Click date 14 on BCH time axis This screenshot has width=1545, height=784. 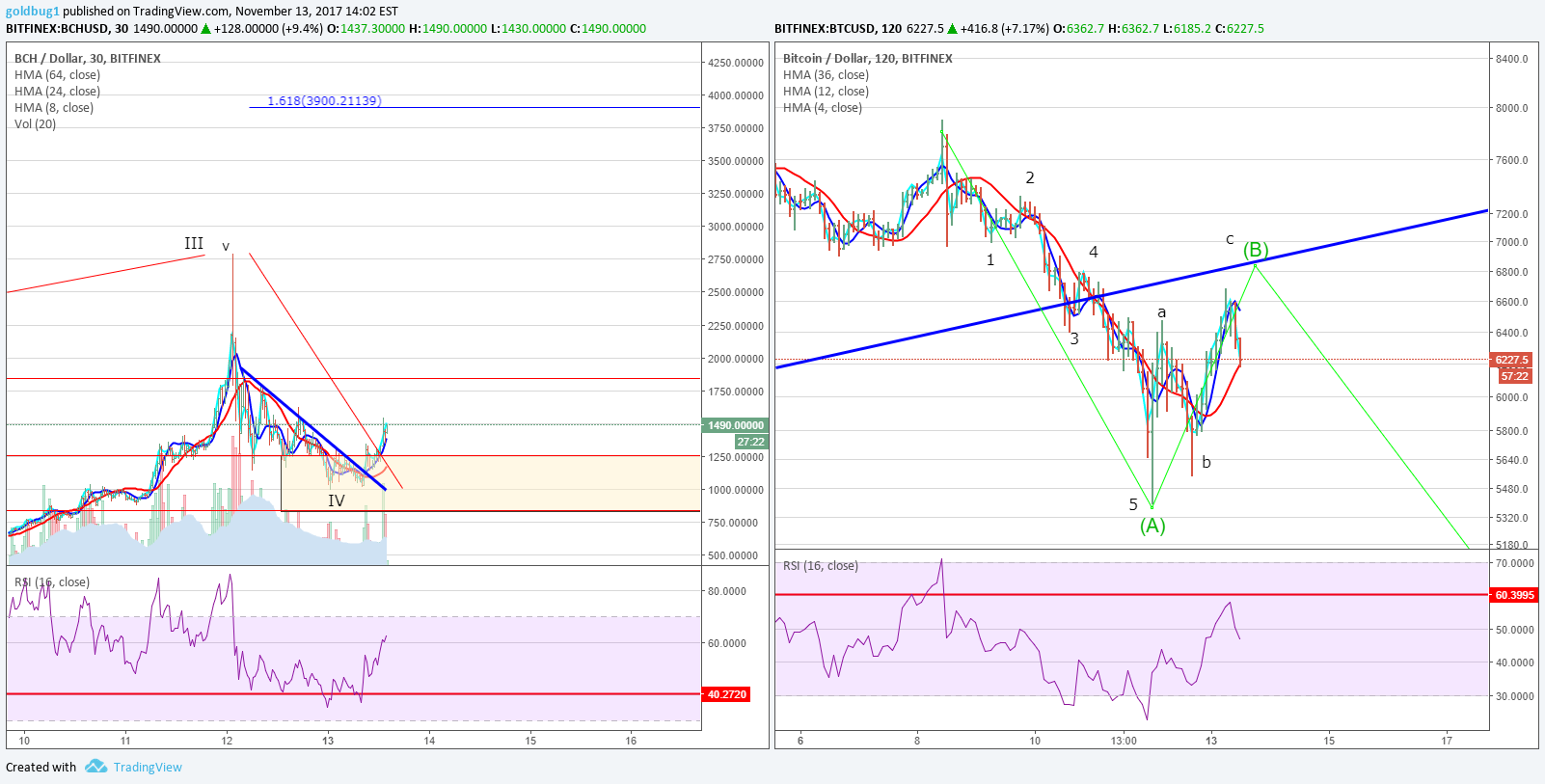click(429, 741)
